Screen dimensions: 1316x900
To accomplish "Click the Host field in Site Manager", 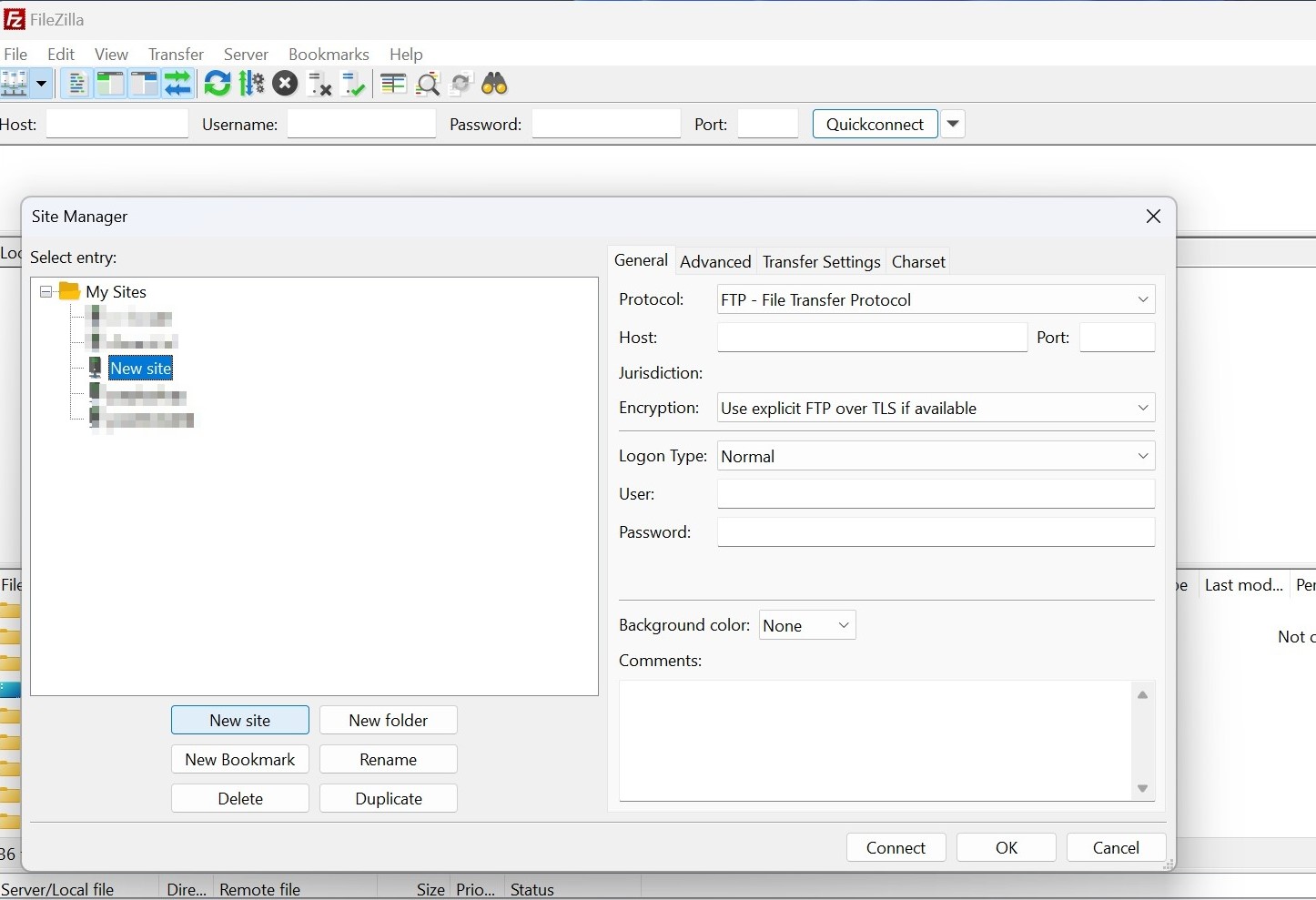I will (x=872, y=339).
